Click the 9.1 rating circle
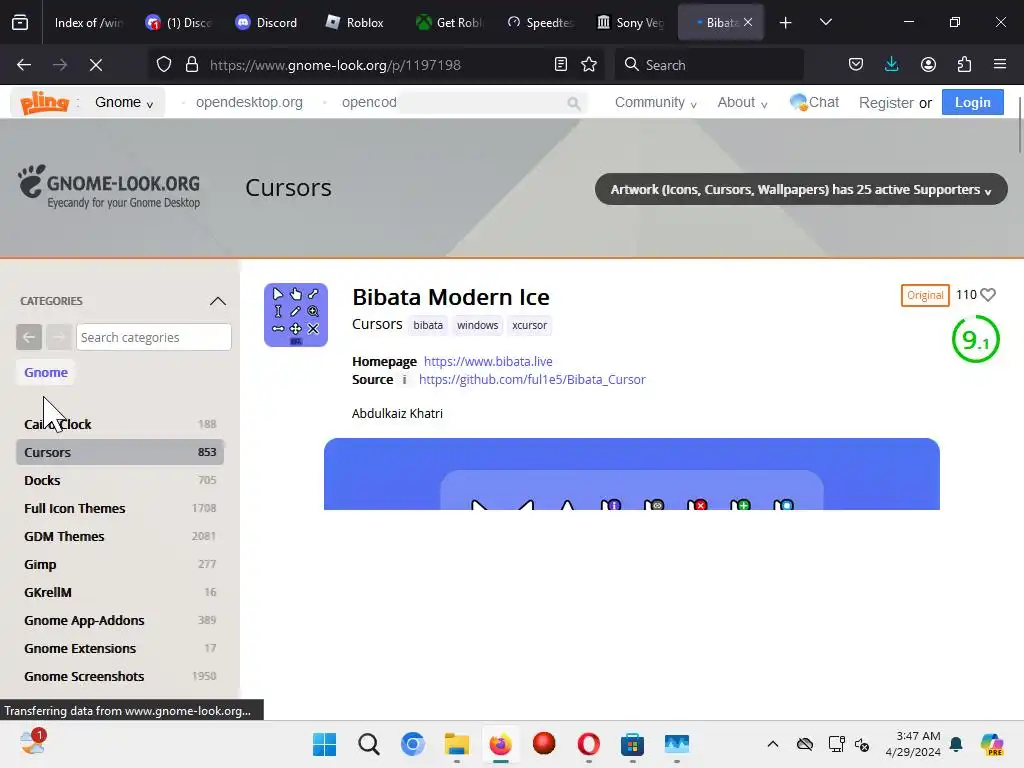The image size is (1024, 768). [x=976, y=339]
